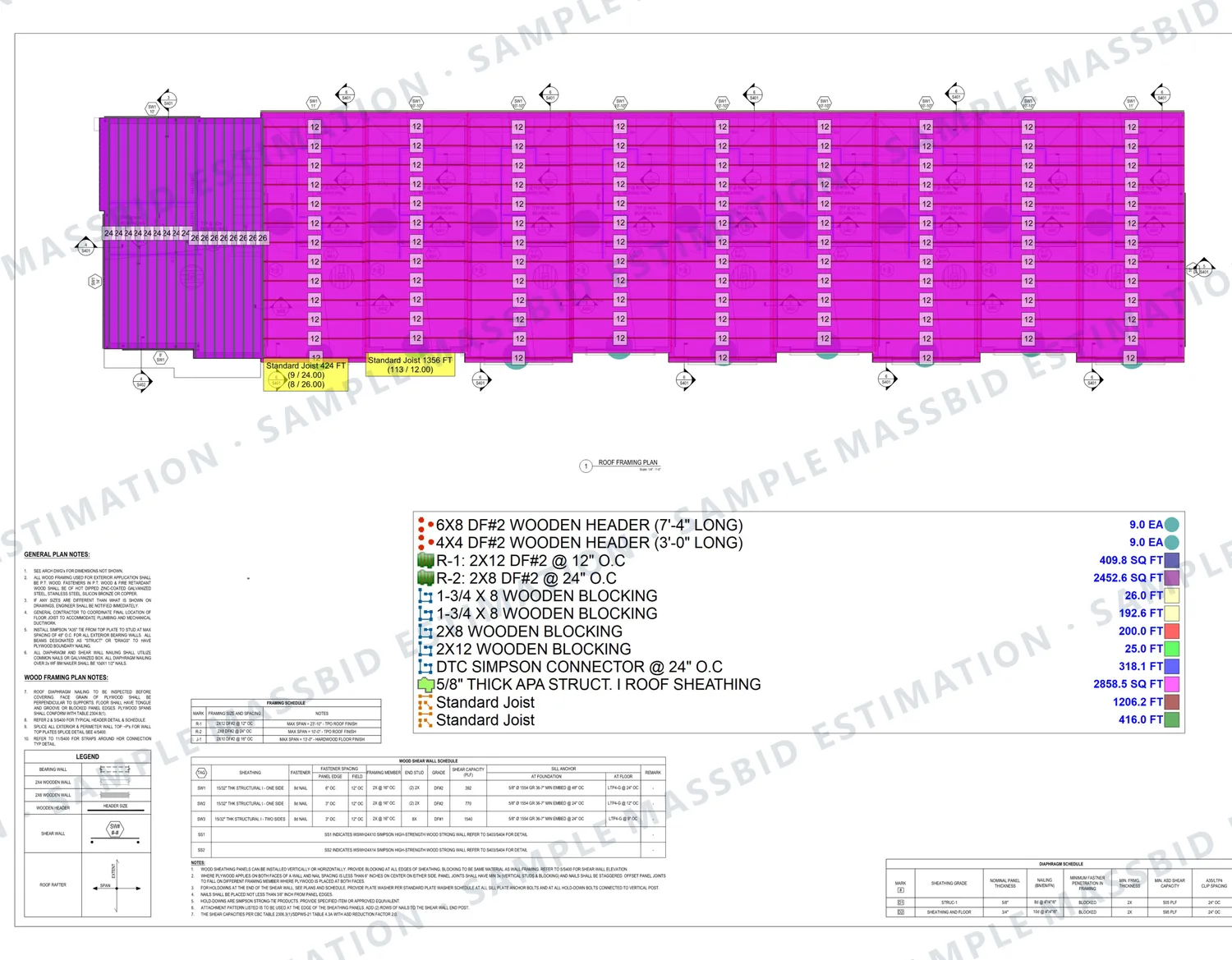
Task: Click the indigo swatch next to 409.8 SQ FT
Action: pyautogui.click(x=1172, y=560)
